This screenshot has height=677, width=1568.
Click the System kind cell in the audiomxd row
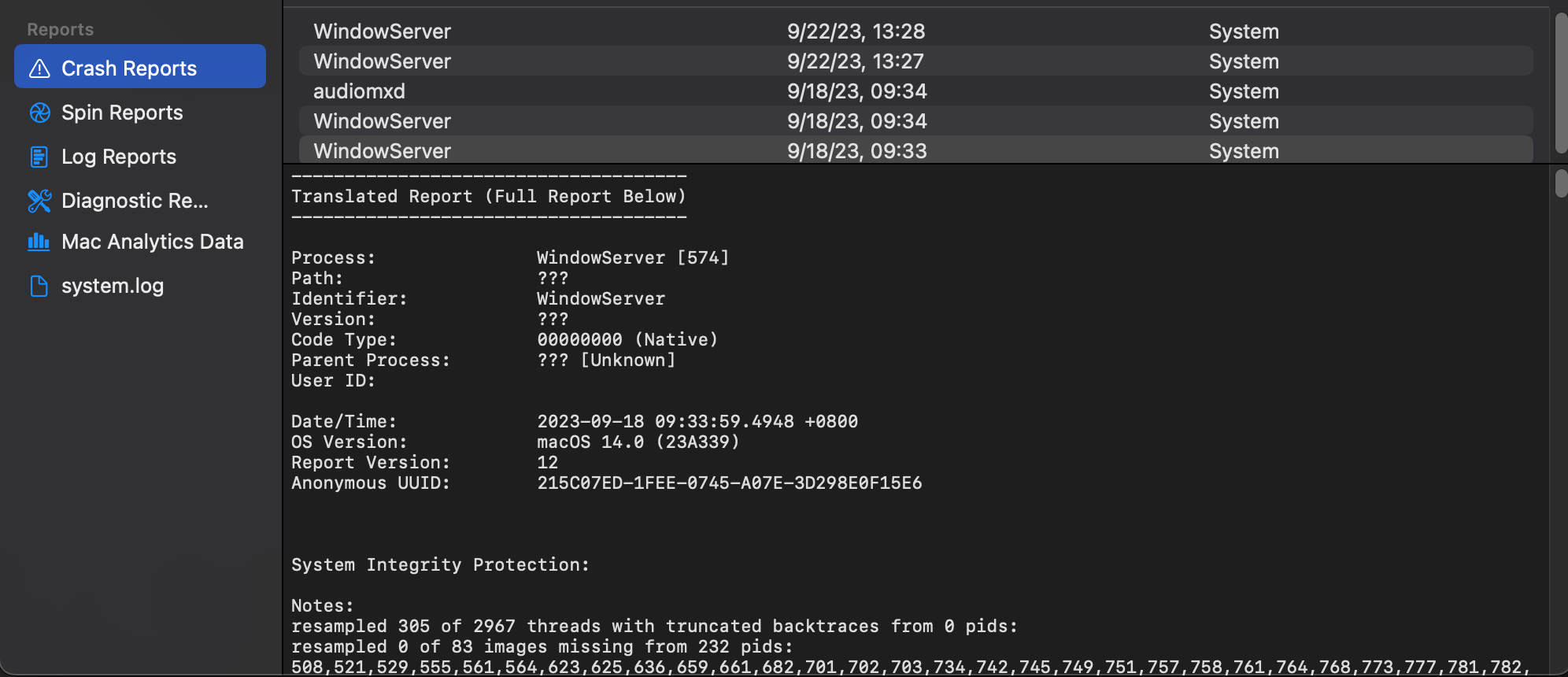(x=1244, y=91)
